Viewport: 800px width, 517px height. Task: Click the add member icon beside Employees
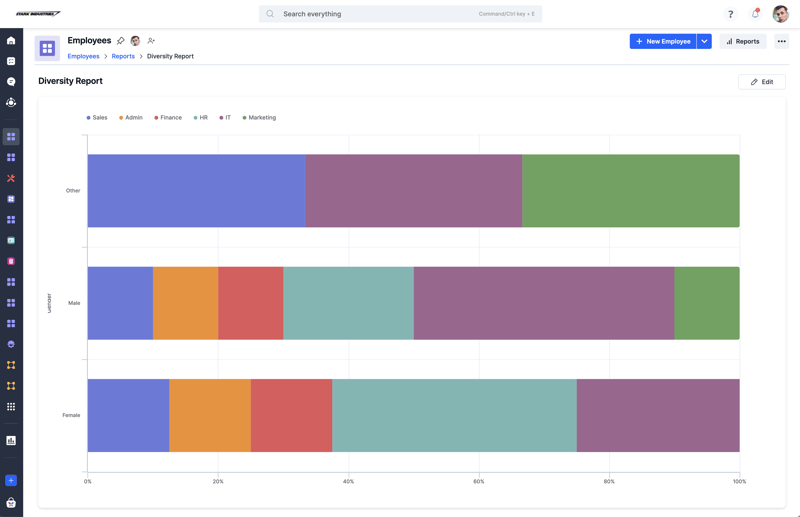click(151, 40)
